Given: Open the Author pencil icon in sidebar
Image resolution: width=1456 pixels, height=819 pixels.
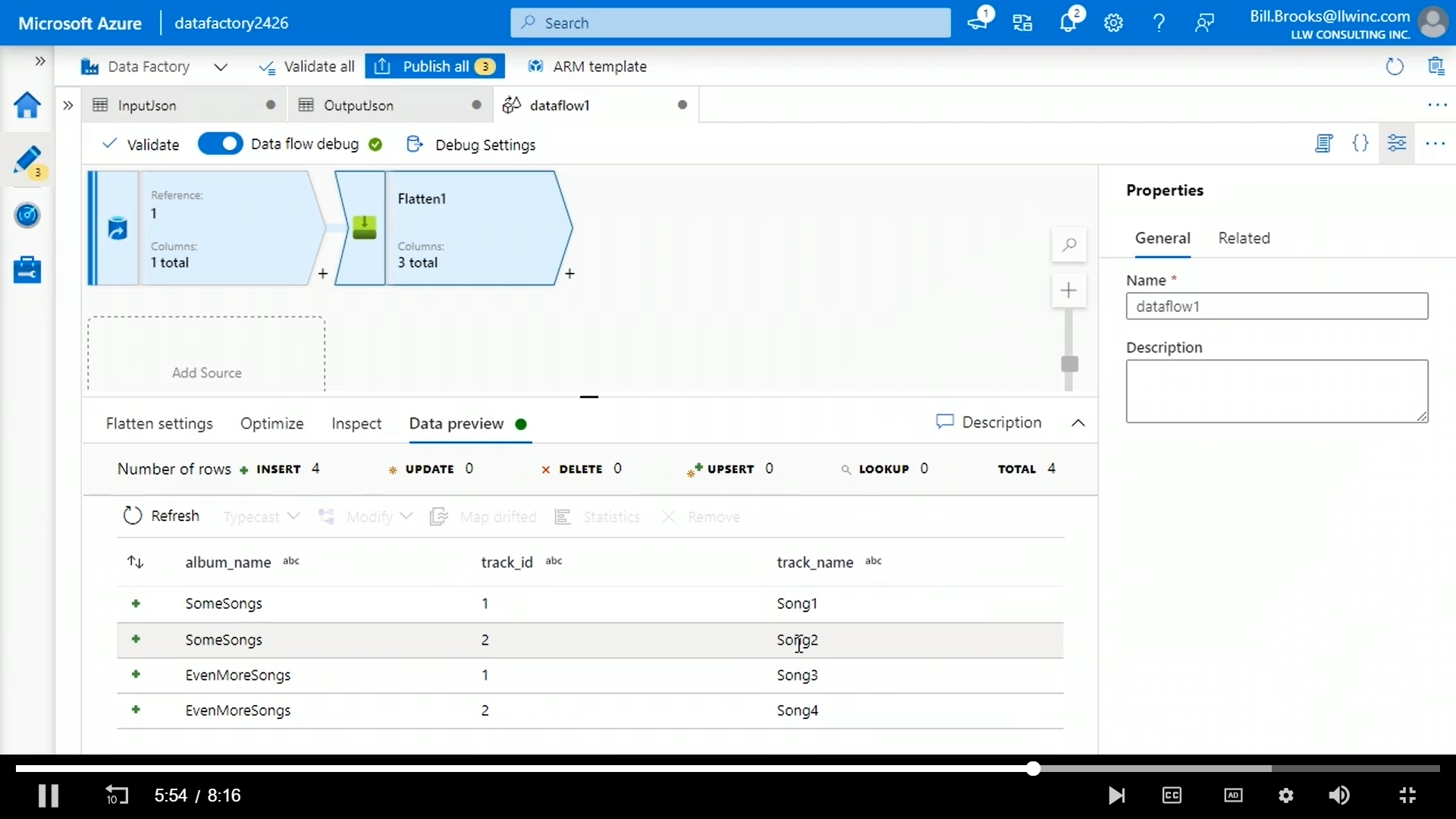Looking at the screenshot, I should (x=27, y=160).
